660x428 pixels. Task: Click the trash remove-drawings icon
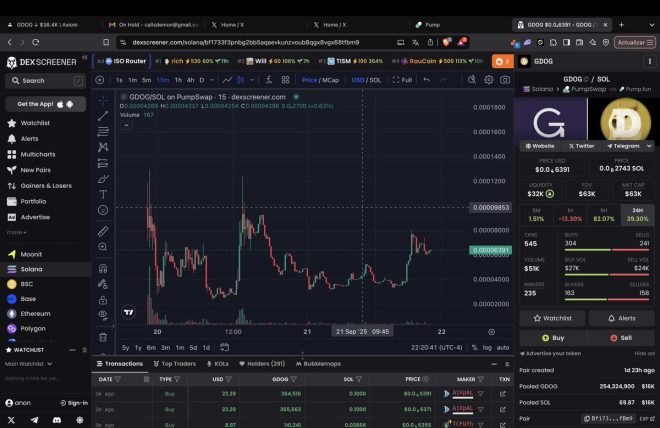coord(103,337)
